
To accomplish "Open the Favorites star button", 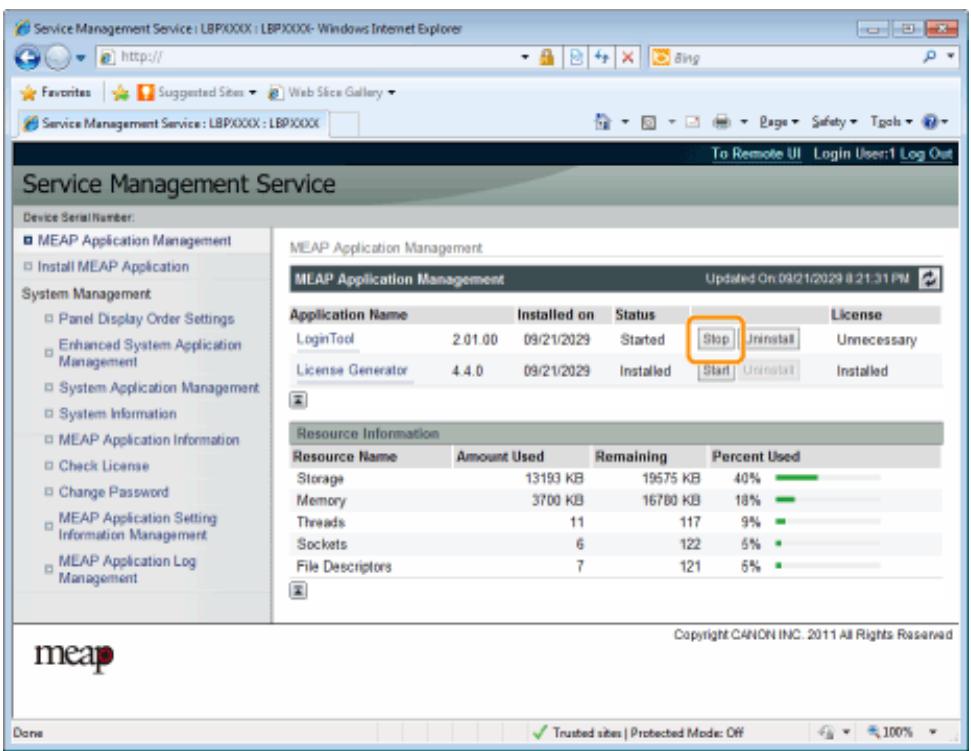I will coord(56,93).
